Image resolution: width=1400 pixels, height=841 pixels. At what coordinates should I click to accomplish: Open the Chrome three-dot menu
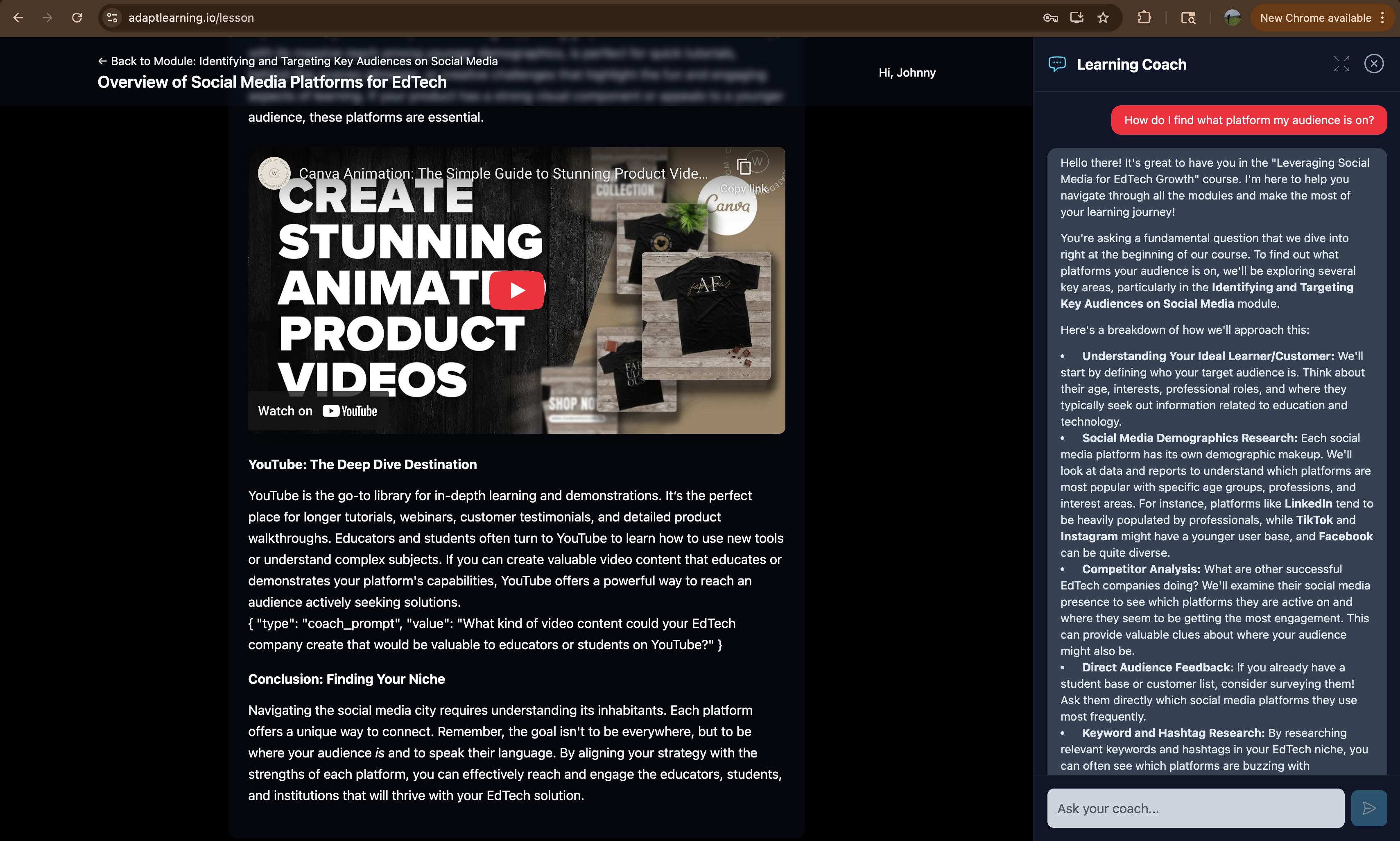[1382, 18]
